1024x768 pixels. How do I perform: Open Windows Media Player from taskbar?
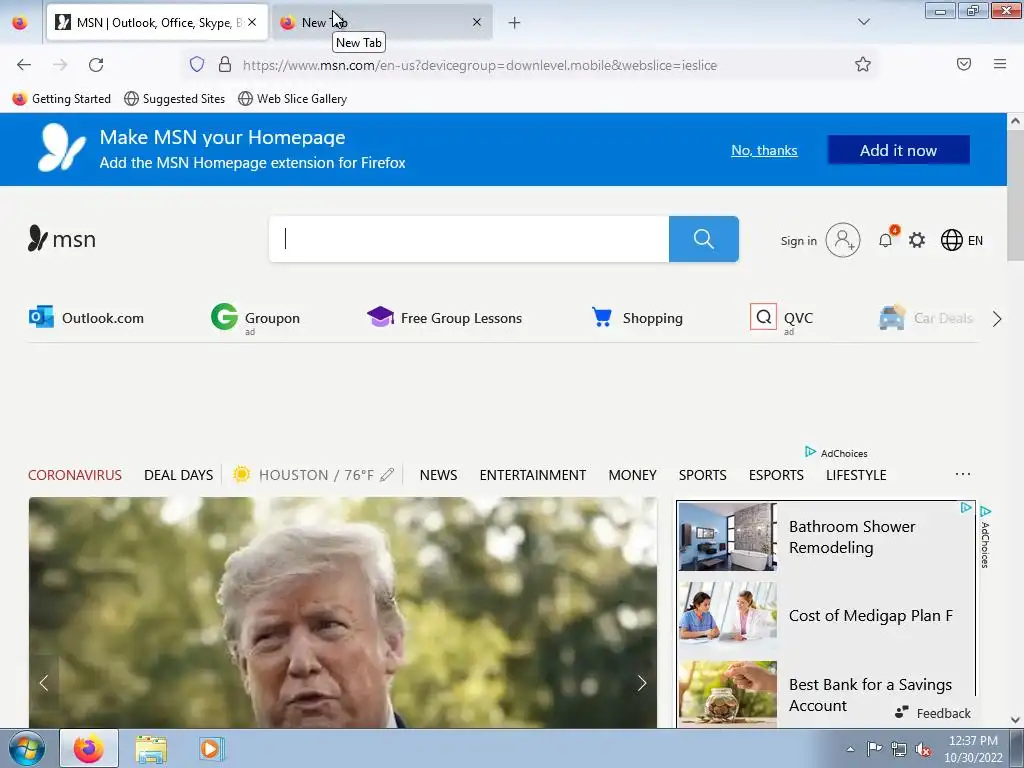(212, 749)
